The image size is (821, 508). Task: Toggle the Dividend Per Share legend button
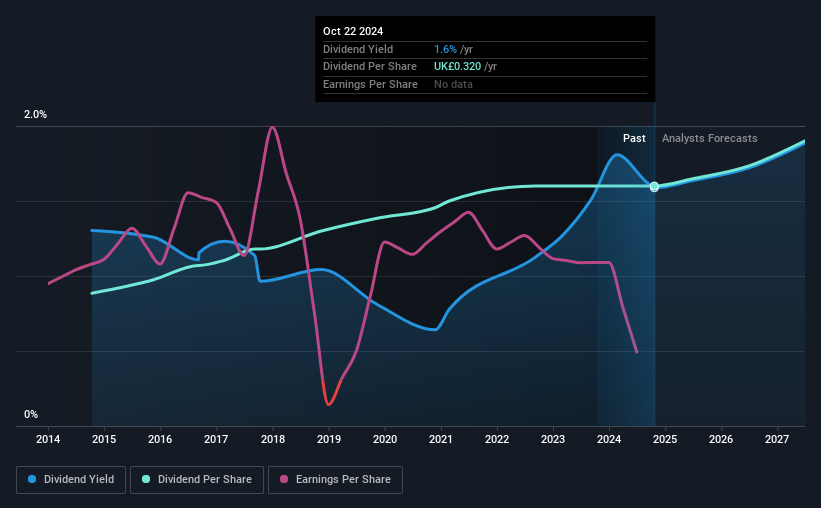pos(197,480)
